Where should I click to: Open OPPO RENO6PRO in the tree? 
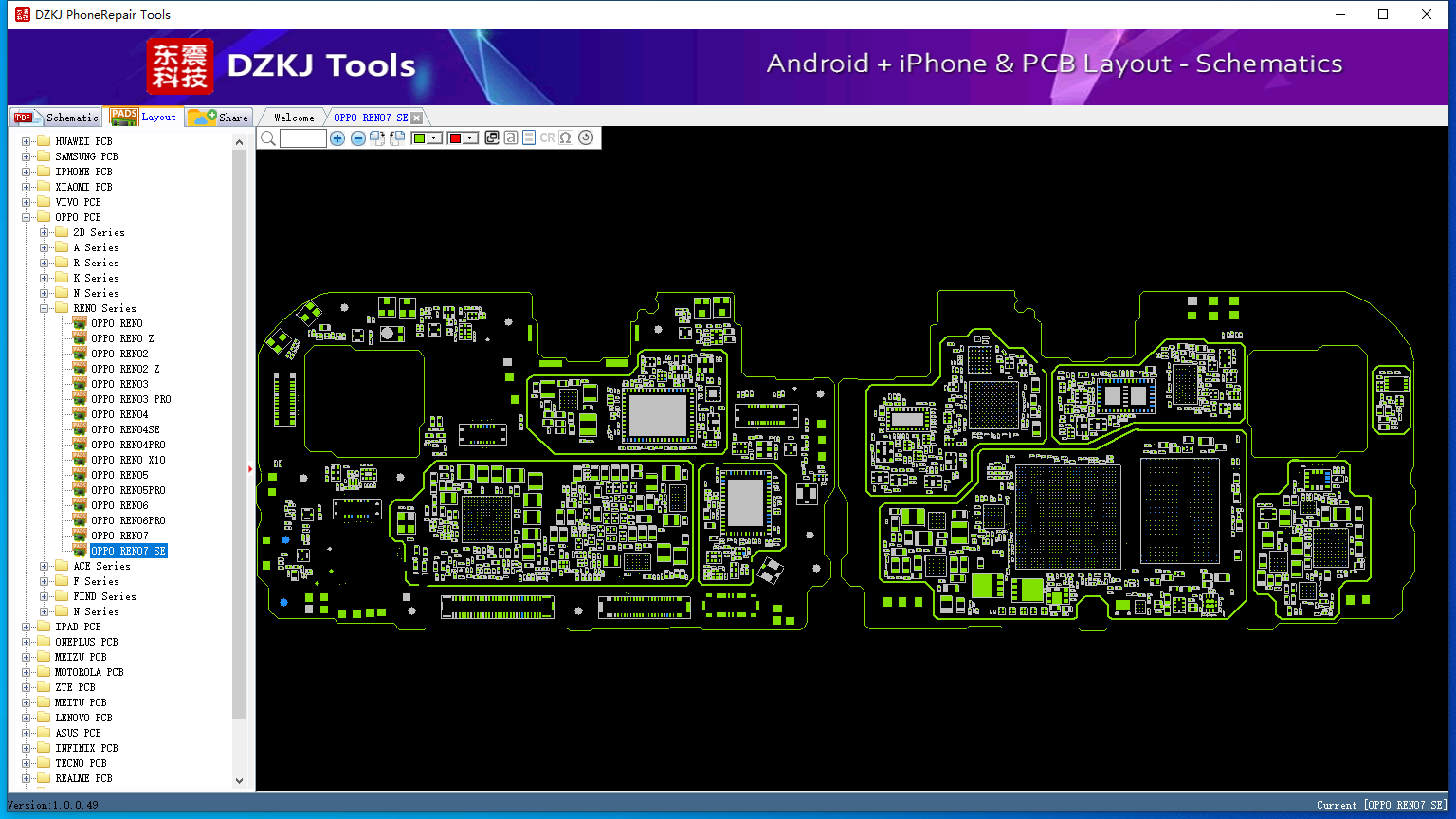click(128, 520)
